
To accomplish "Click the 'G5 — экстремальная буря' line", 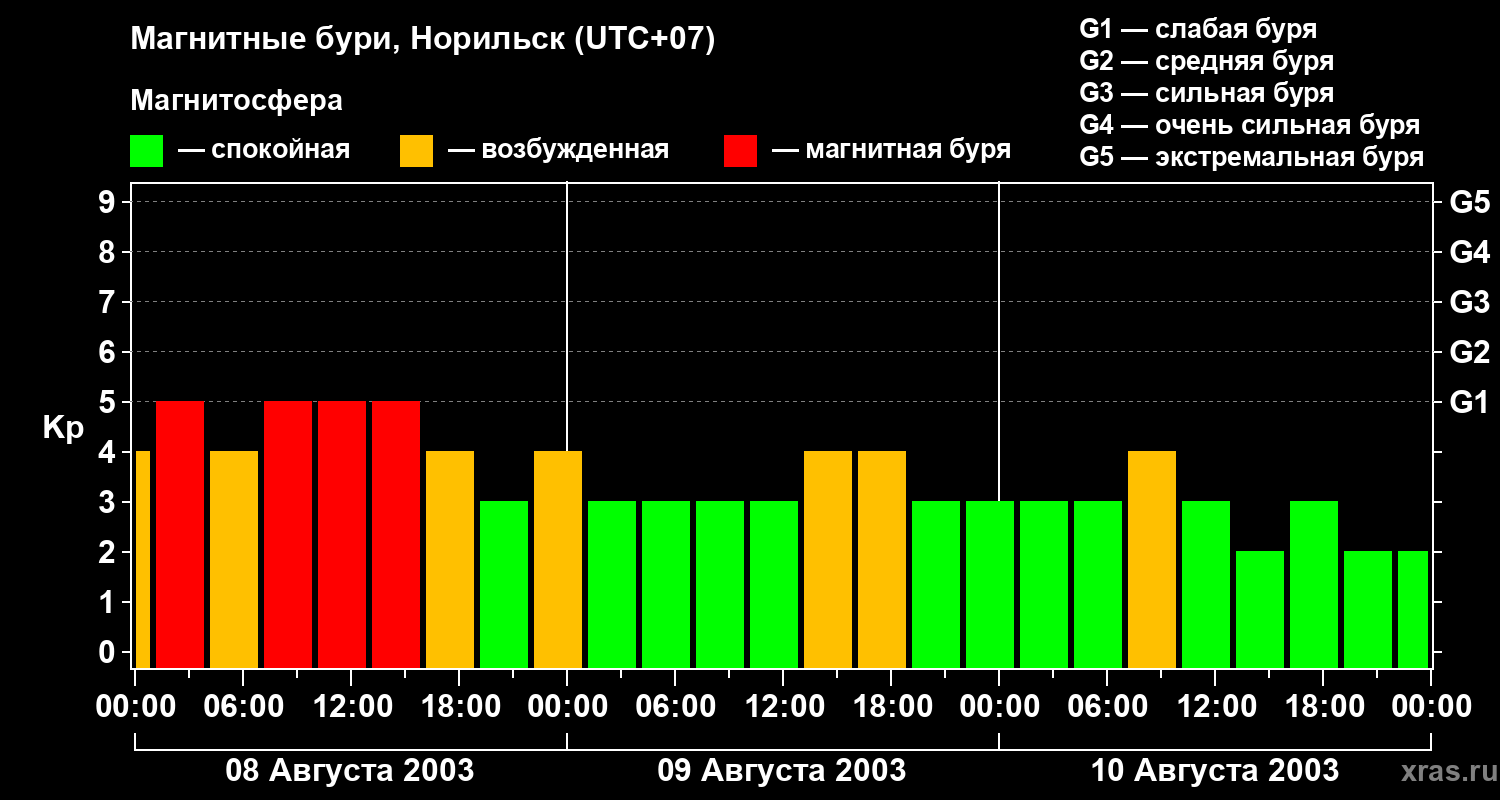I will [1252, 157].
